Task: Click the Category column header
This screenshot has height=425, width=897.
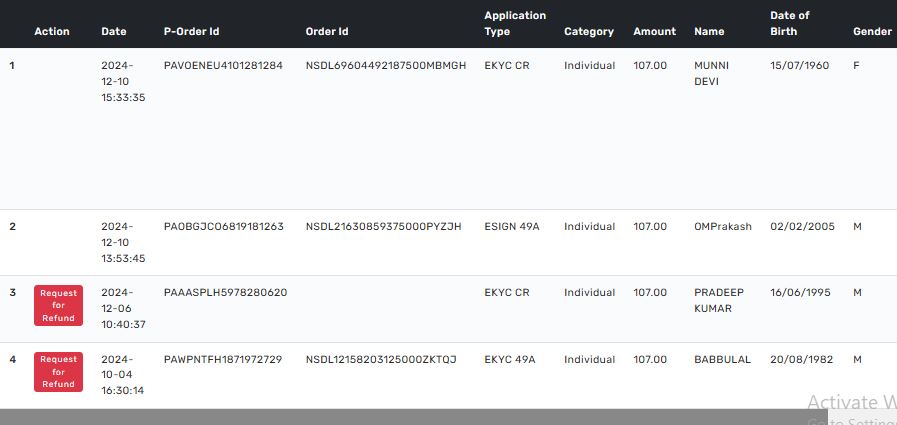Action: [x=589, y=32]
